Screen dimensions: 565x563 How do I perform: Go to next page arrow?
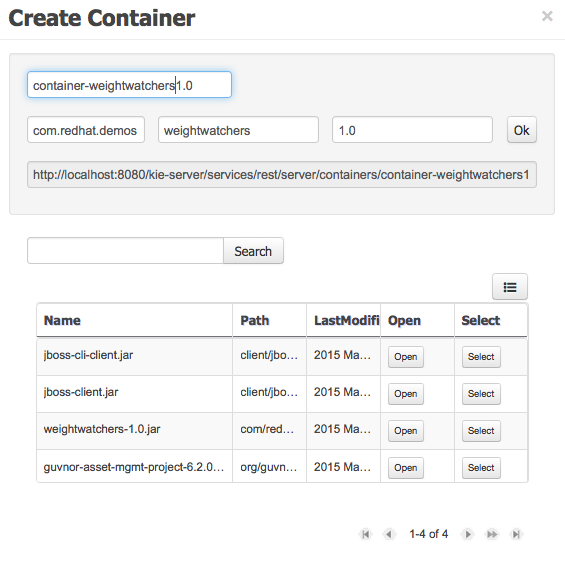(x=468, y=534)
